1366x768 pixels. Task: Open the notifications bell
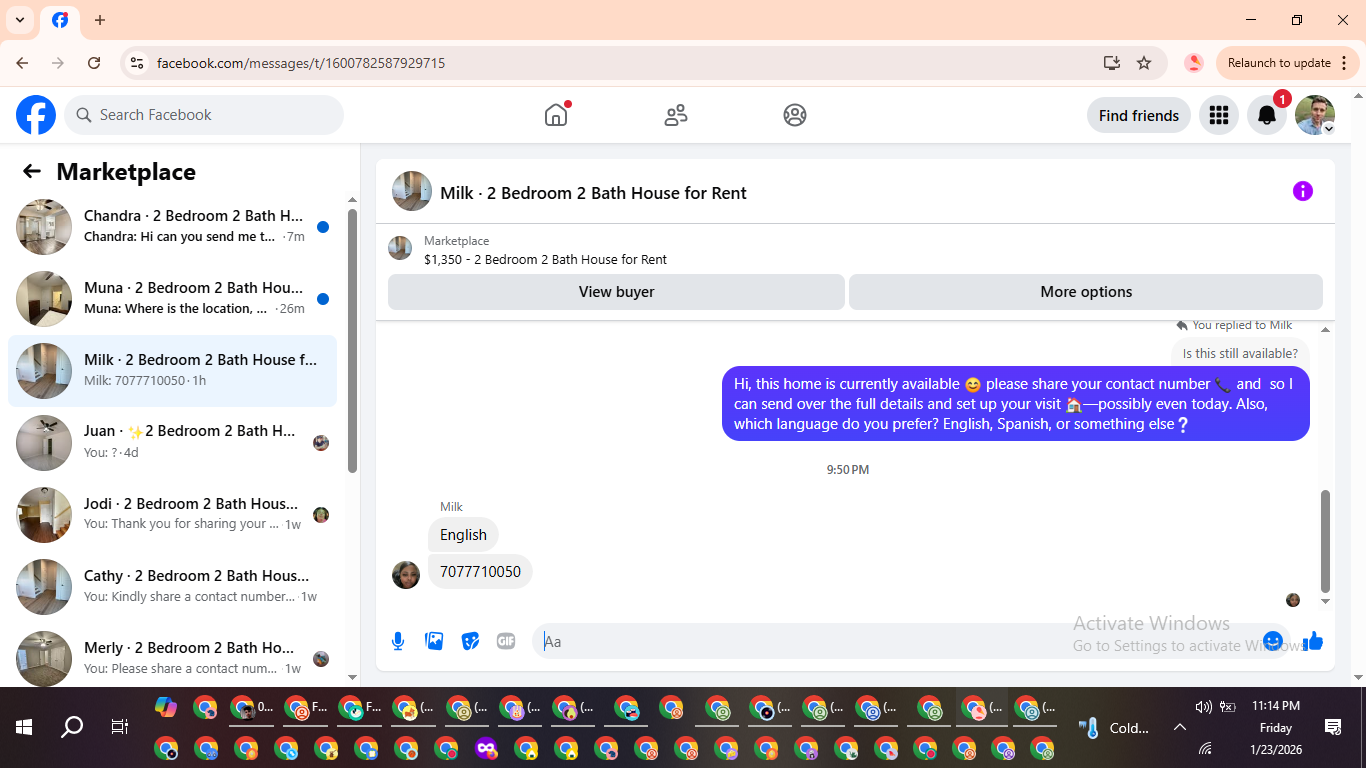[1266, 115]
